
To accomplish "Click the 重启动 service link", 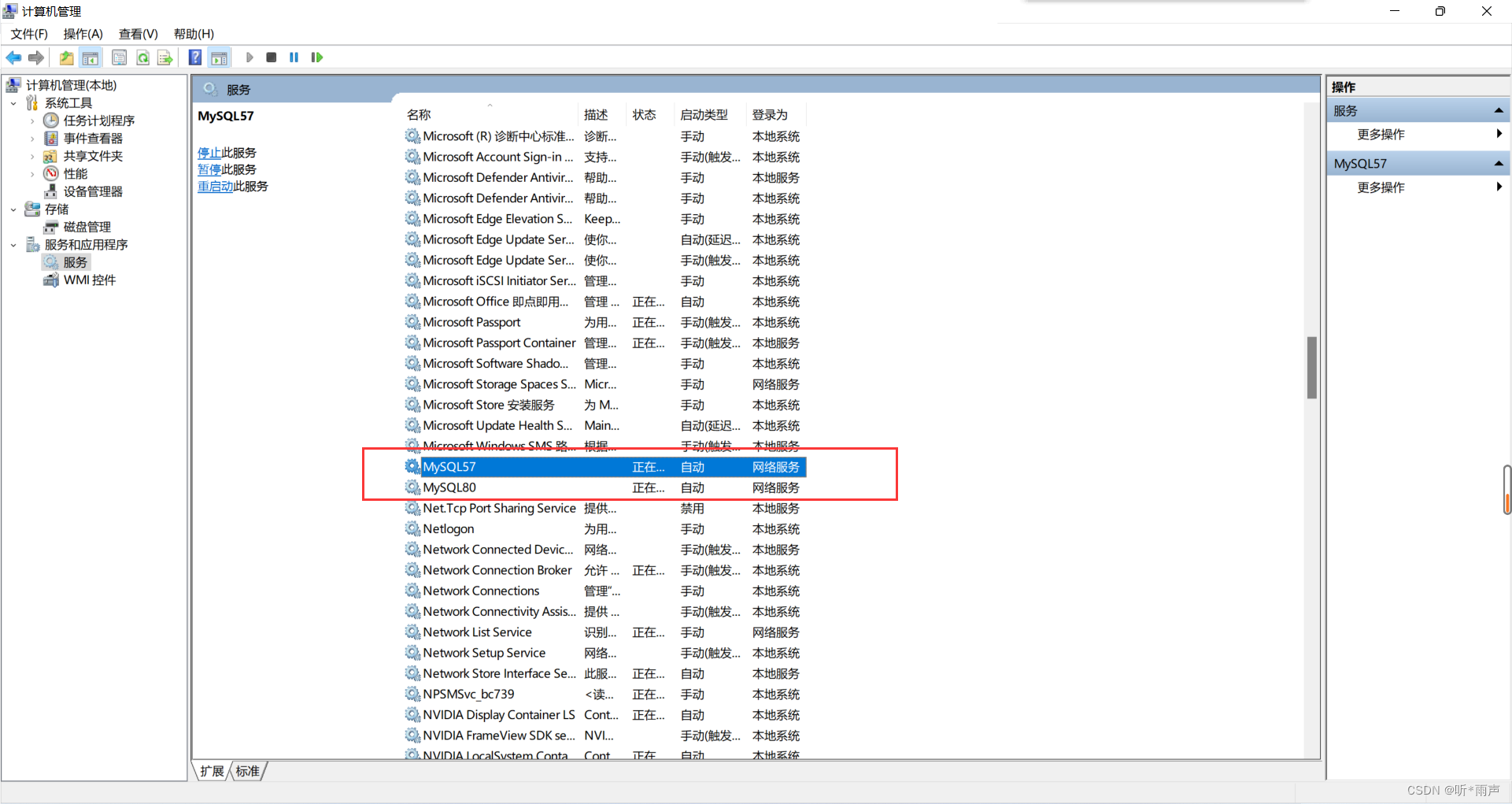I will [x=215, y=187].
